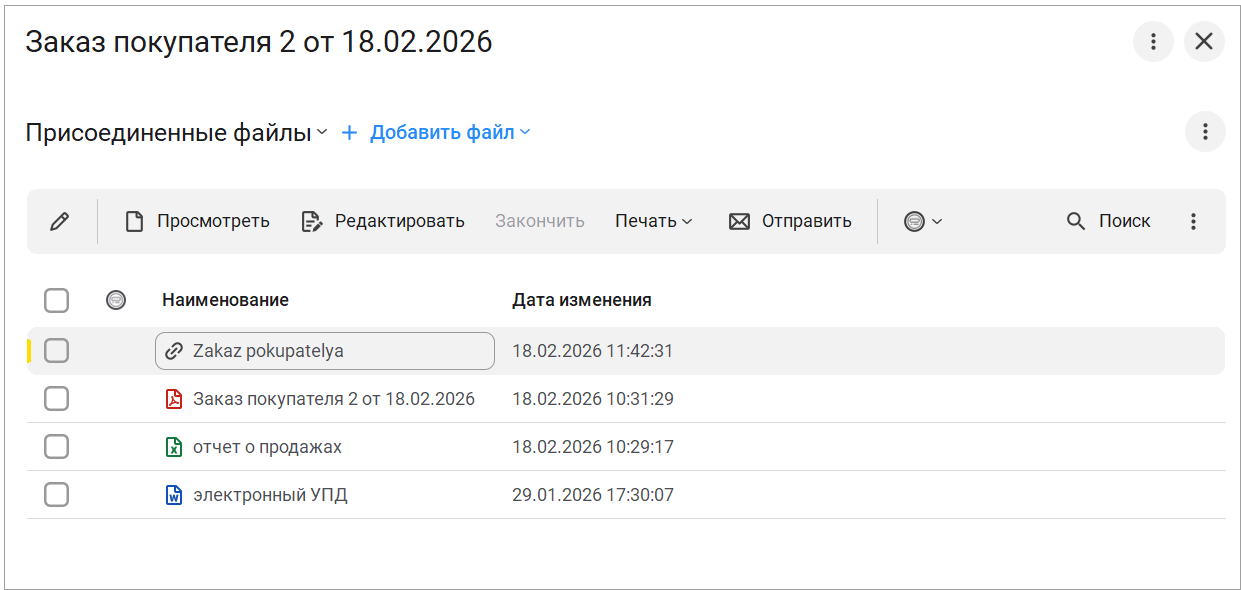
Task: Click the Excel icon of отчет о продажах
Action: coord(174,447)
